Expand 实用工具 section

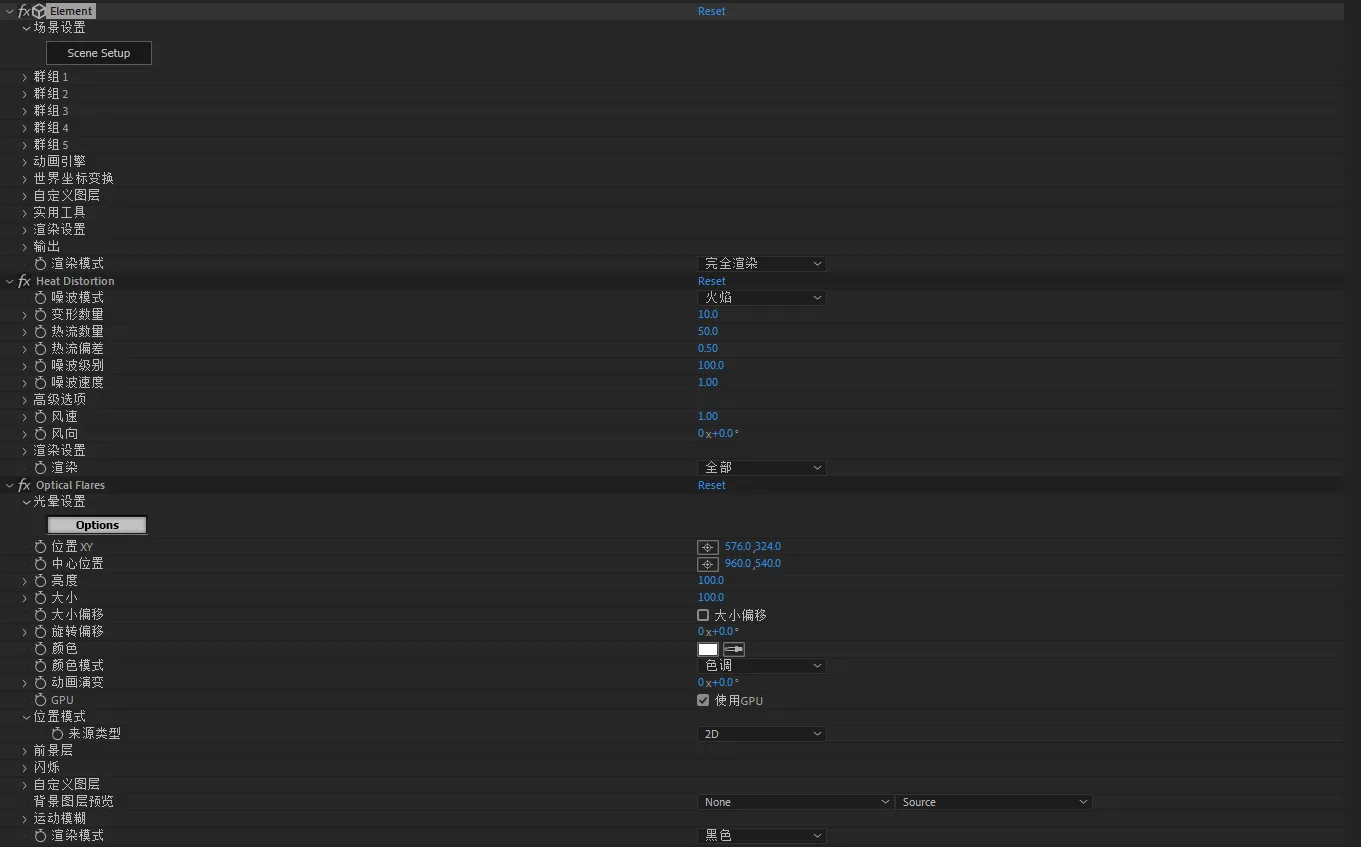point(25,212)
